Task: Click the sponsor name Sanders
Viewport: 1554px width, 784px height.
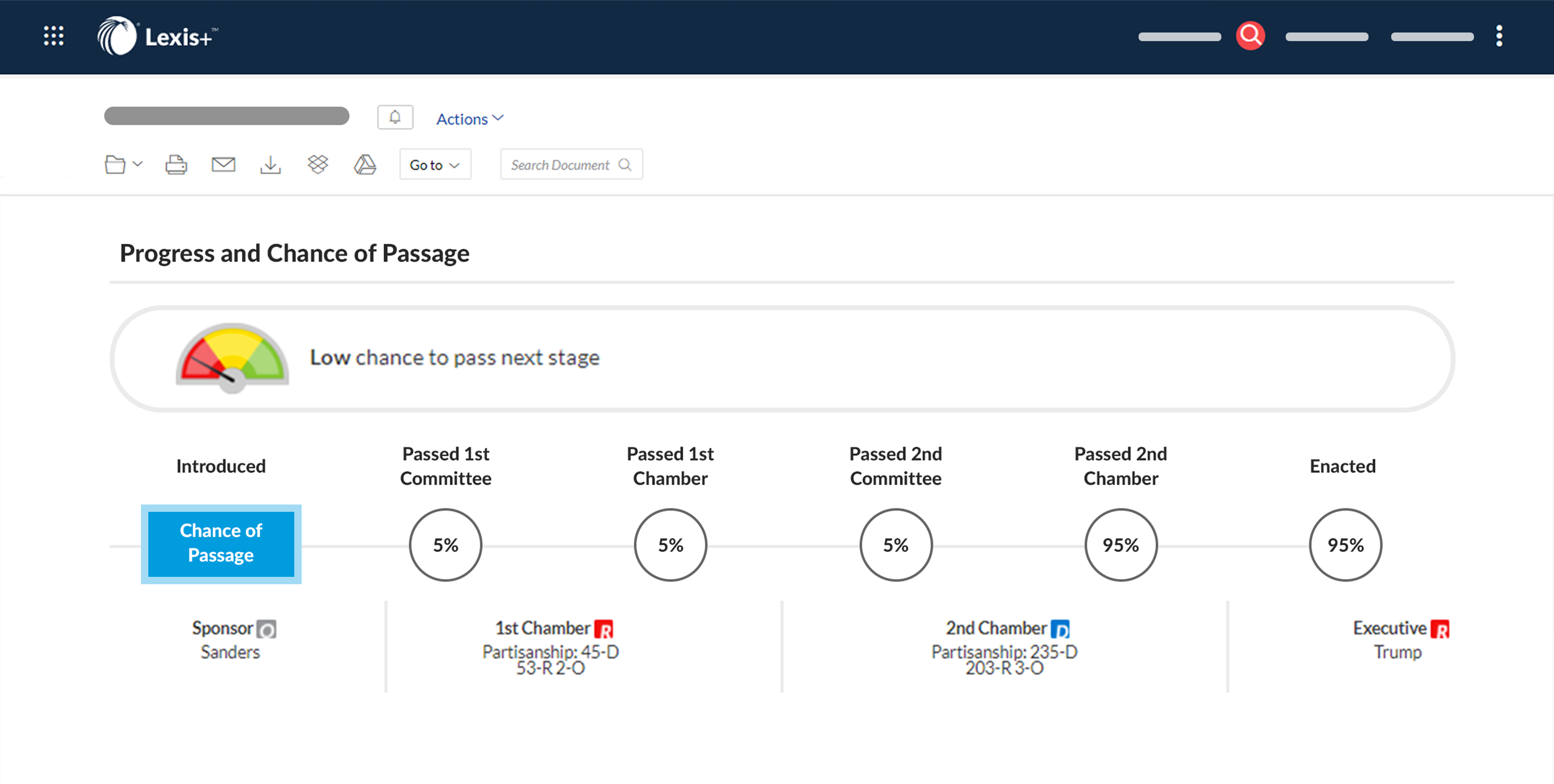Action: point(230,652)
